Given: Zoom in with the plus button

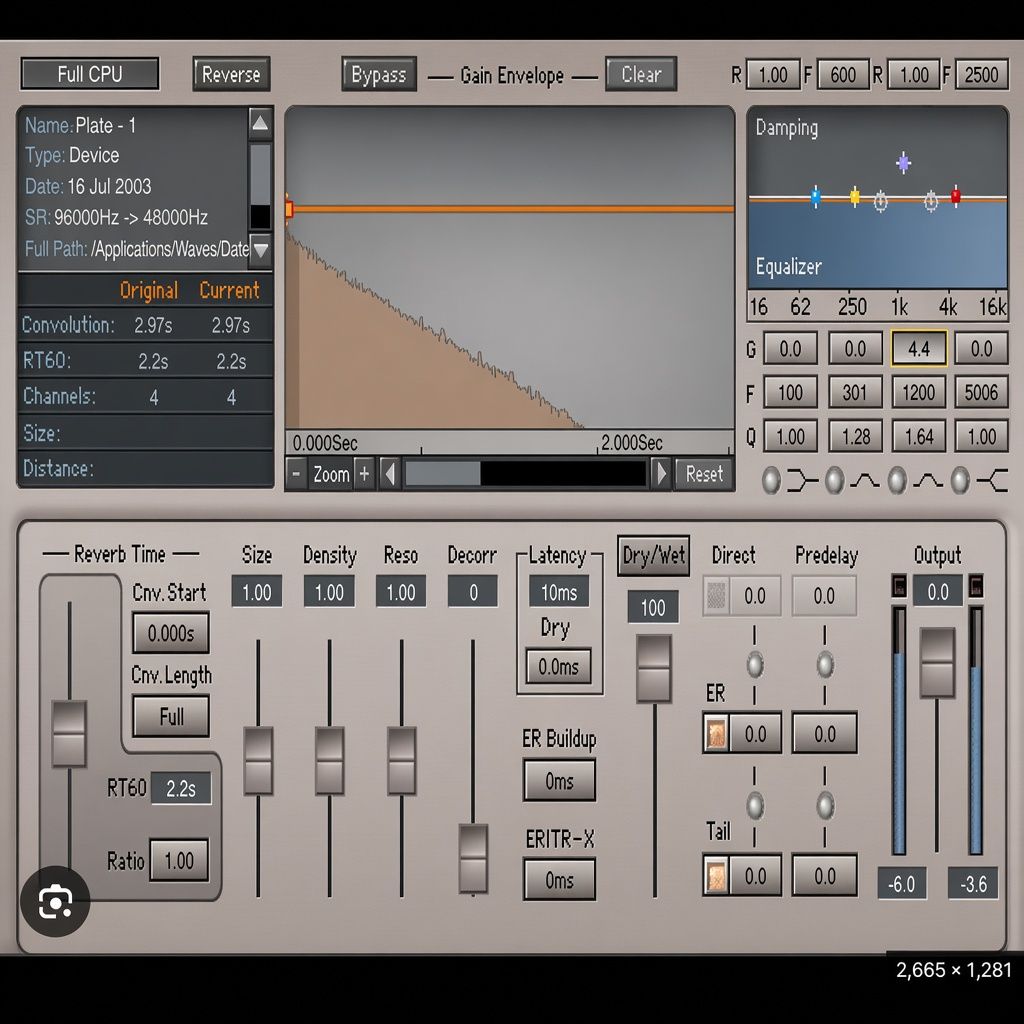Looking at the screenshot, I should pos(364,473).
